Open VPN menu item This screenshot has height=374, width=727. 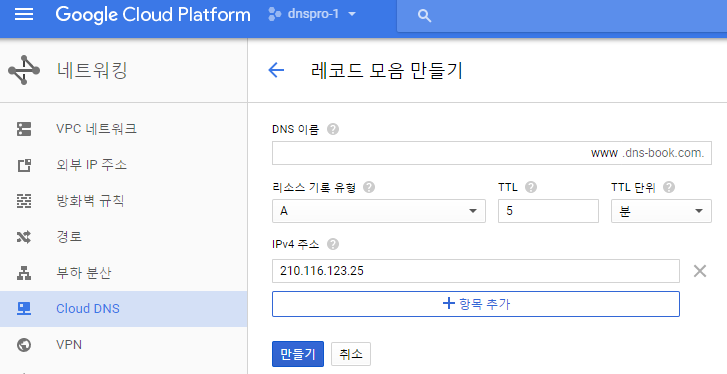(123, 345)
